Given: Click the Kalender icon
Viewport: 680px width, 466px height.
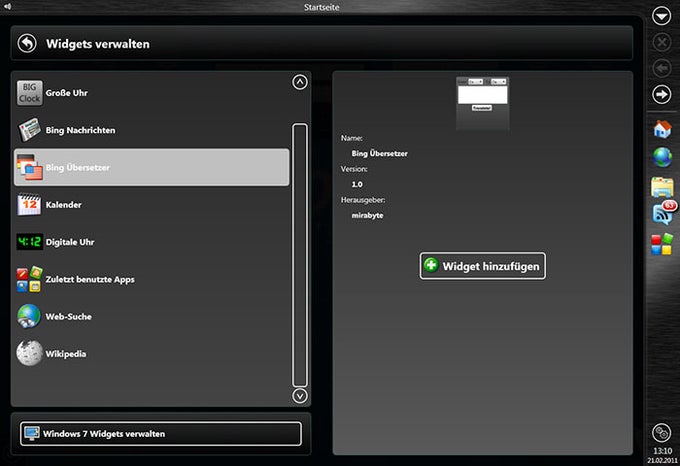Looking at the screenshot, I should (x=29, y=205).
